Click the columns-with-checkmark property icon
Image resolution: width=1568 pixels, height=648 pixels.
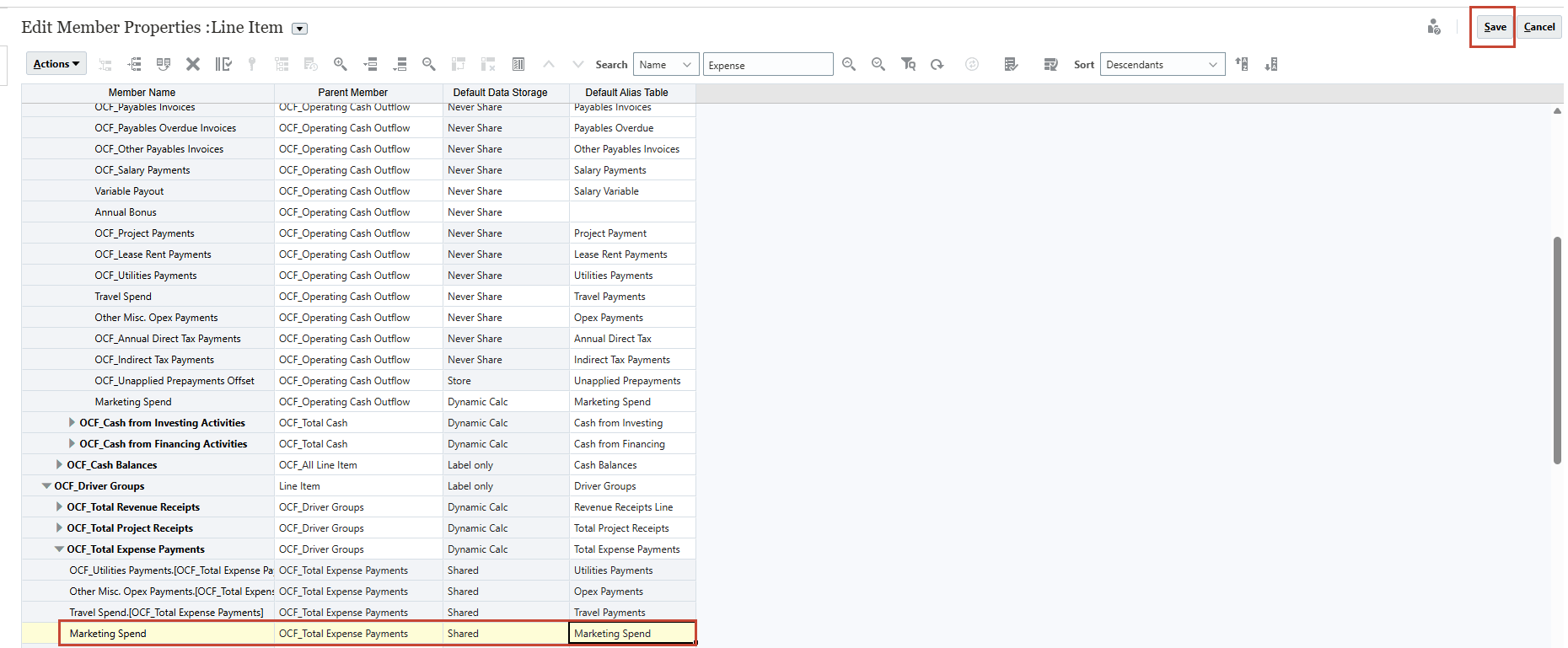point(223,64)
